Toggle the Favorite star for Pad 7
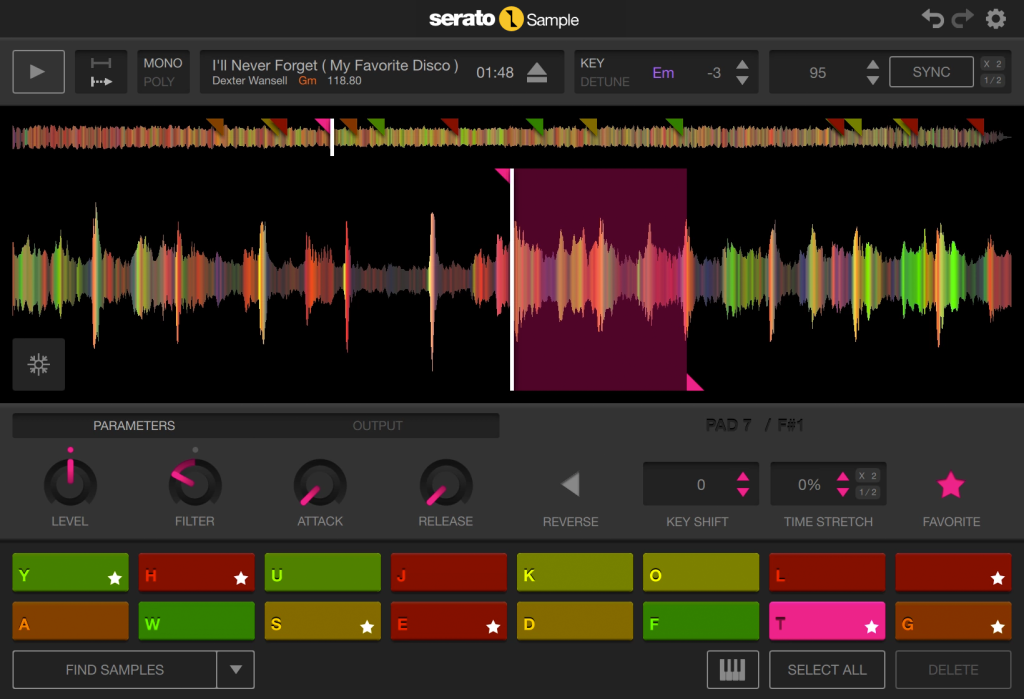1024x699 pixels. point(950,483)
